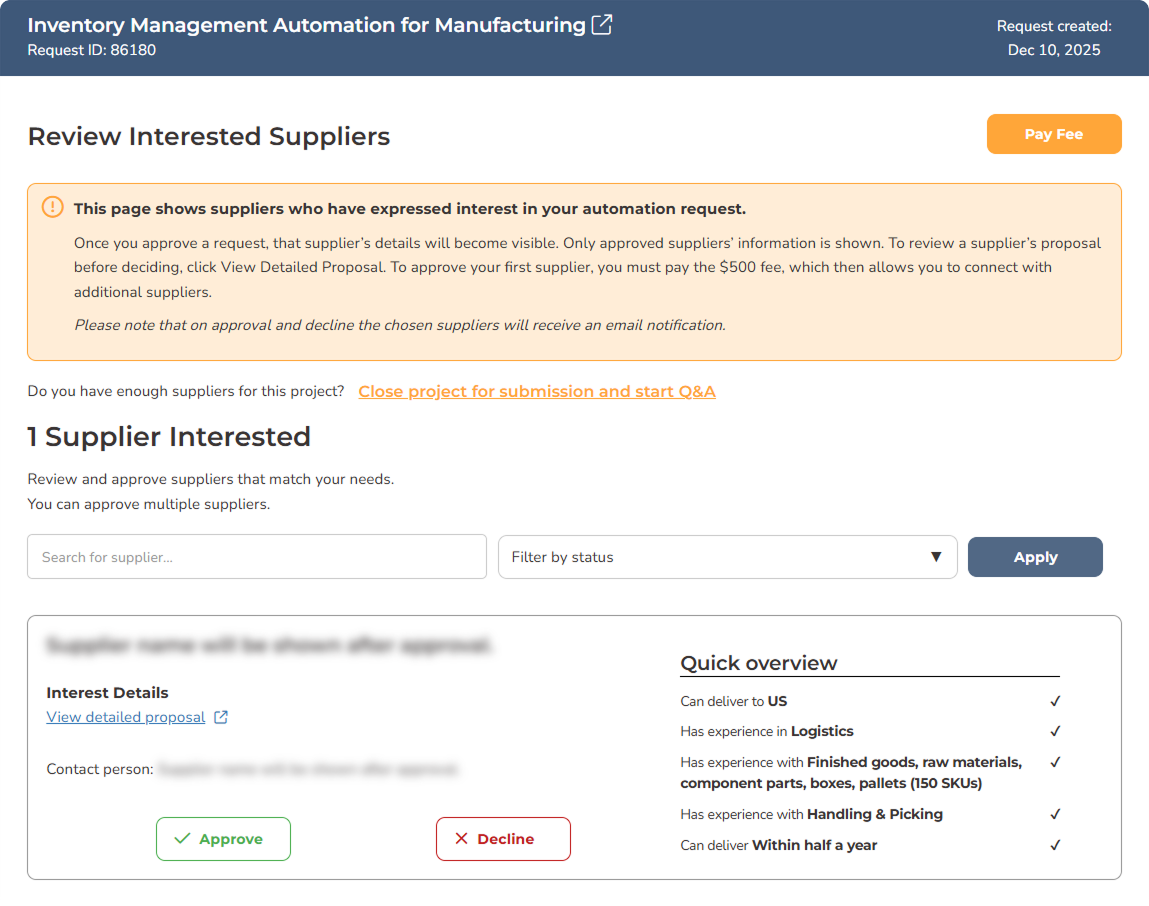Click the dropdown arrow in status filter
The height and width of the screenshot is (906, 1149).
[936, 557]
